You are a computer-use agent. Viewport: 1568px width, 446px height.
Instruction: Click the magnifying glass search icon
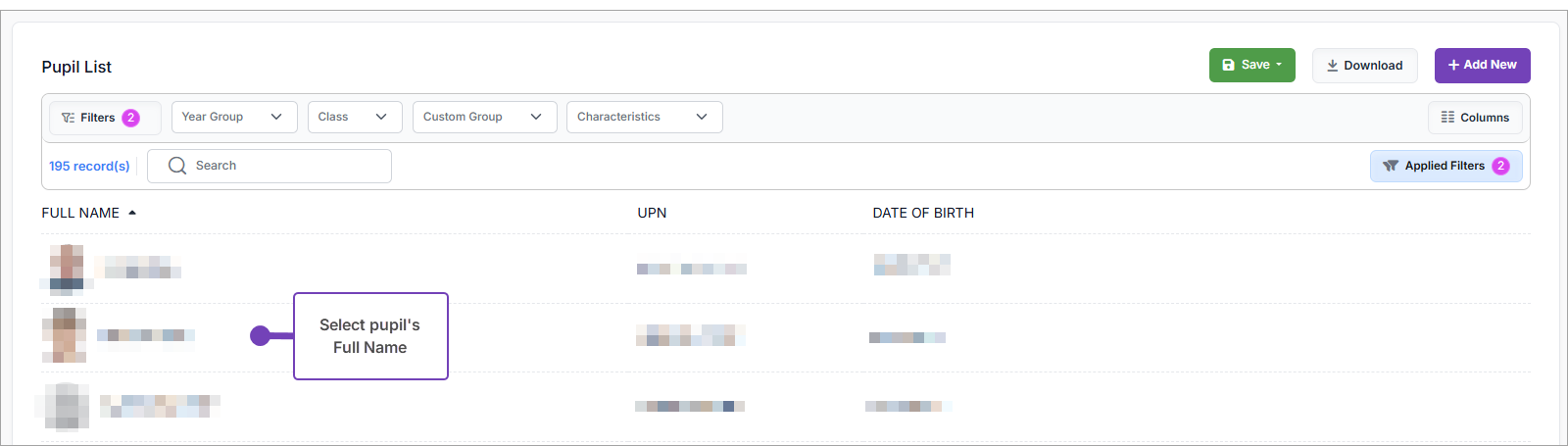(x=177, y=166)
